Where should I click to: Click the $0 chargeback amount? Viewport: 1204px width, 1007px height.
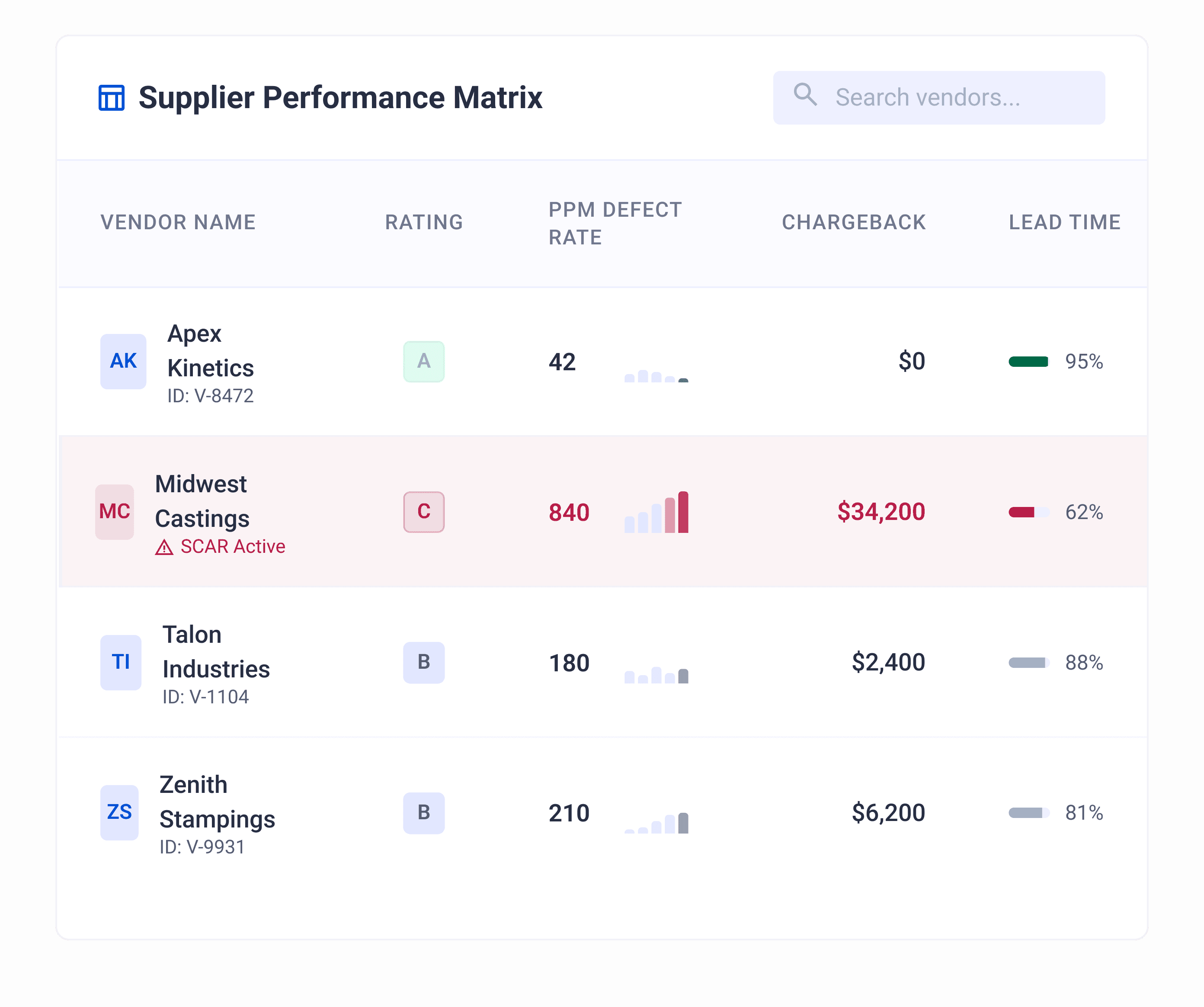coord(912,361)
